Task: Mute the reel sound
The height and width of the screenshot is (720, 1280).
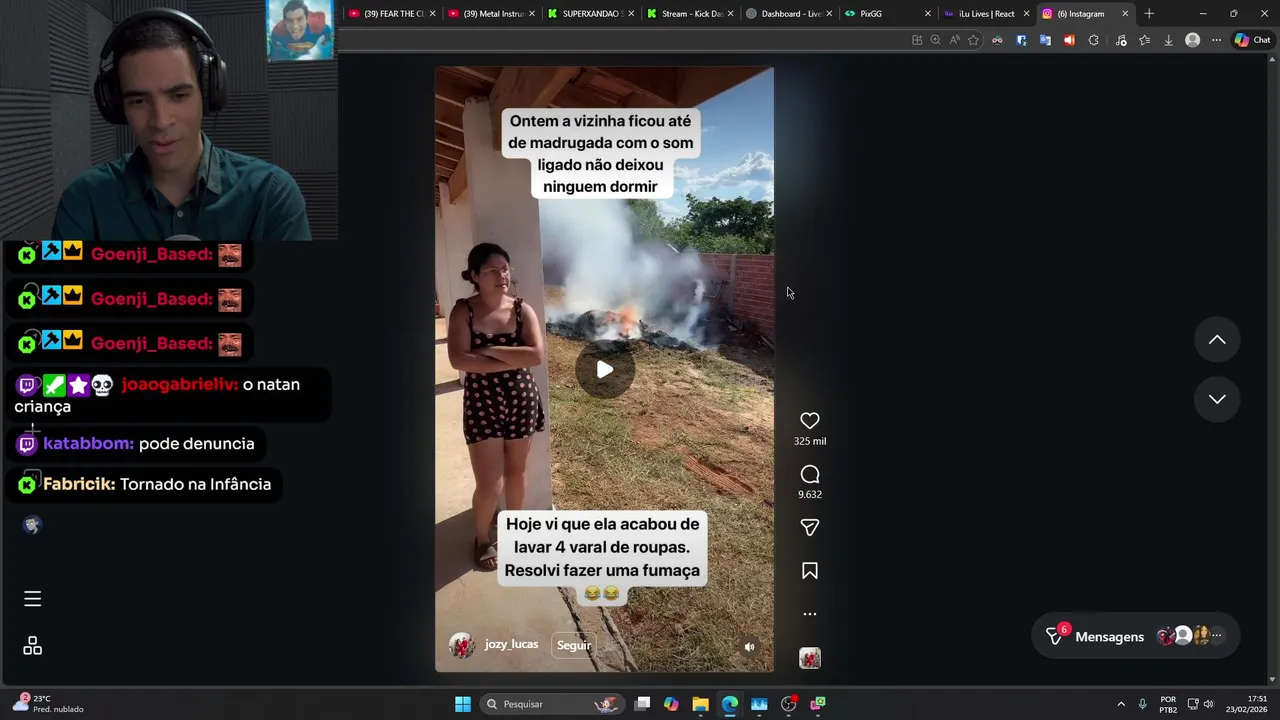Action: coord(749,647)
